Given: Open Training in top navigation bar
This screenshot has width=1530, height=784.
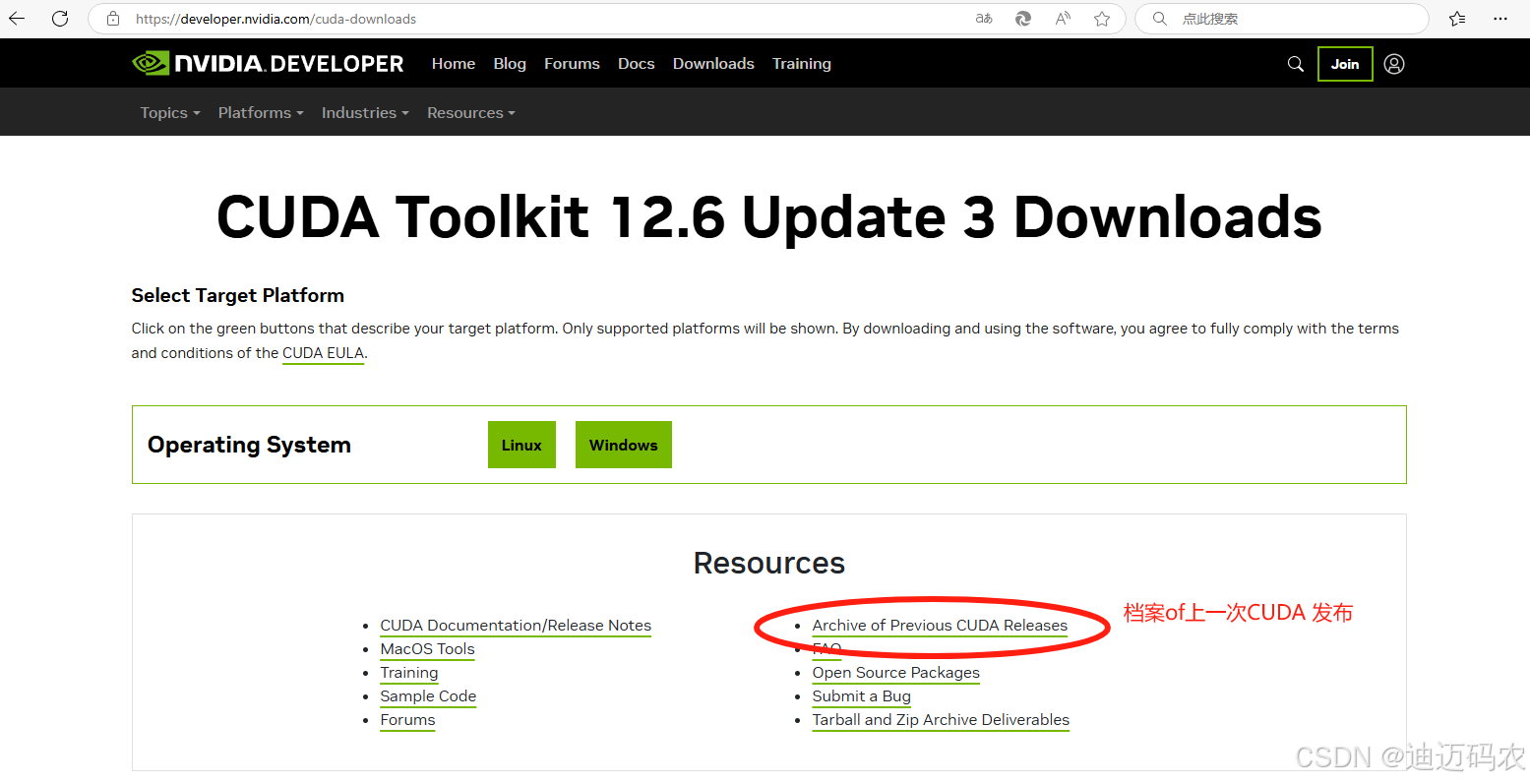Looking at the screenshot, I should pyautogui.click(x=802, y=64).
